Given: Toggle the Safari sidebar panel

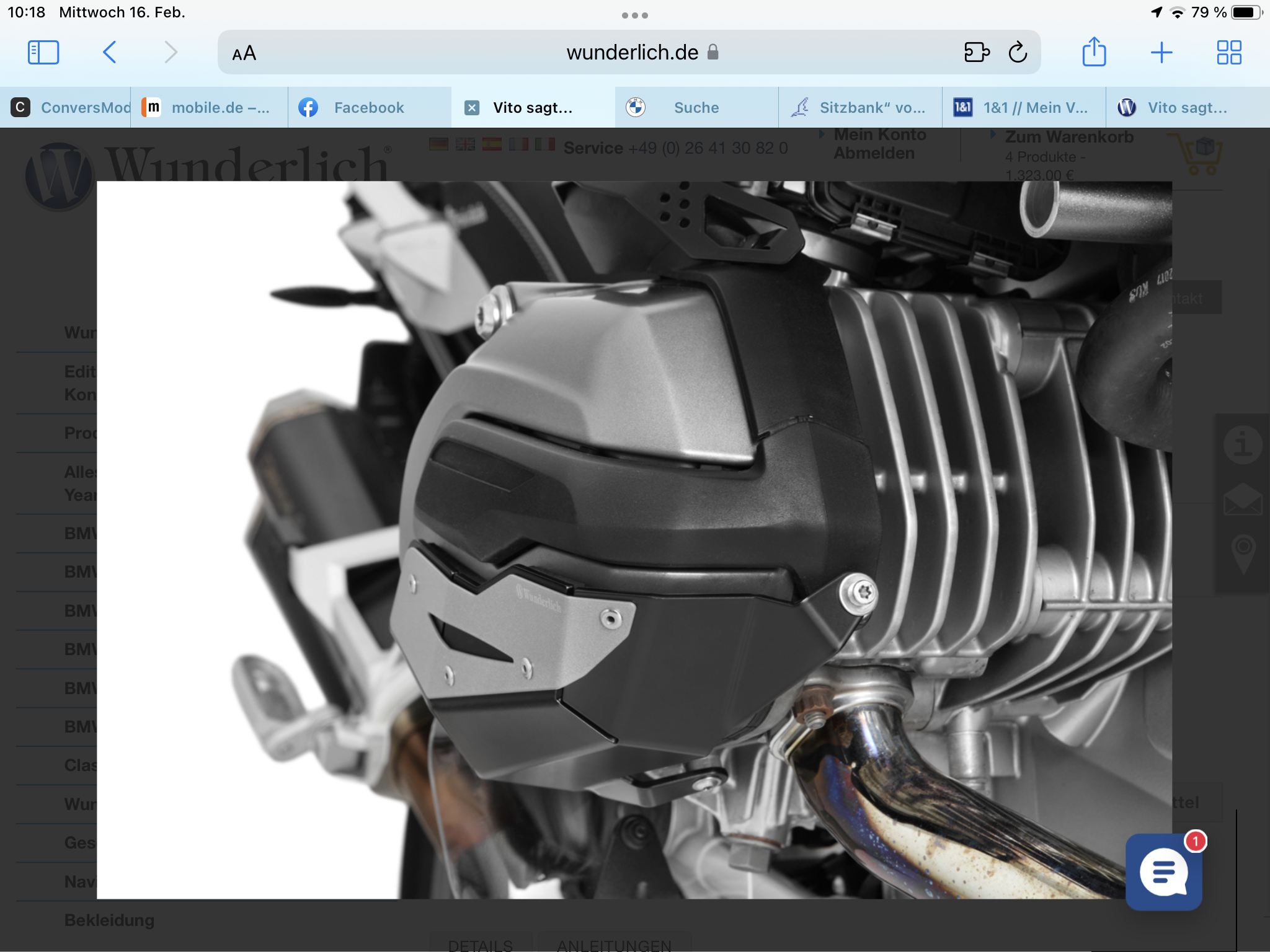Looking at the screenshot, I should point(43,53).
